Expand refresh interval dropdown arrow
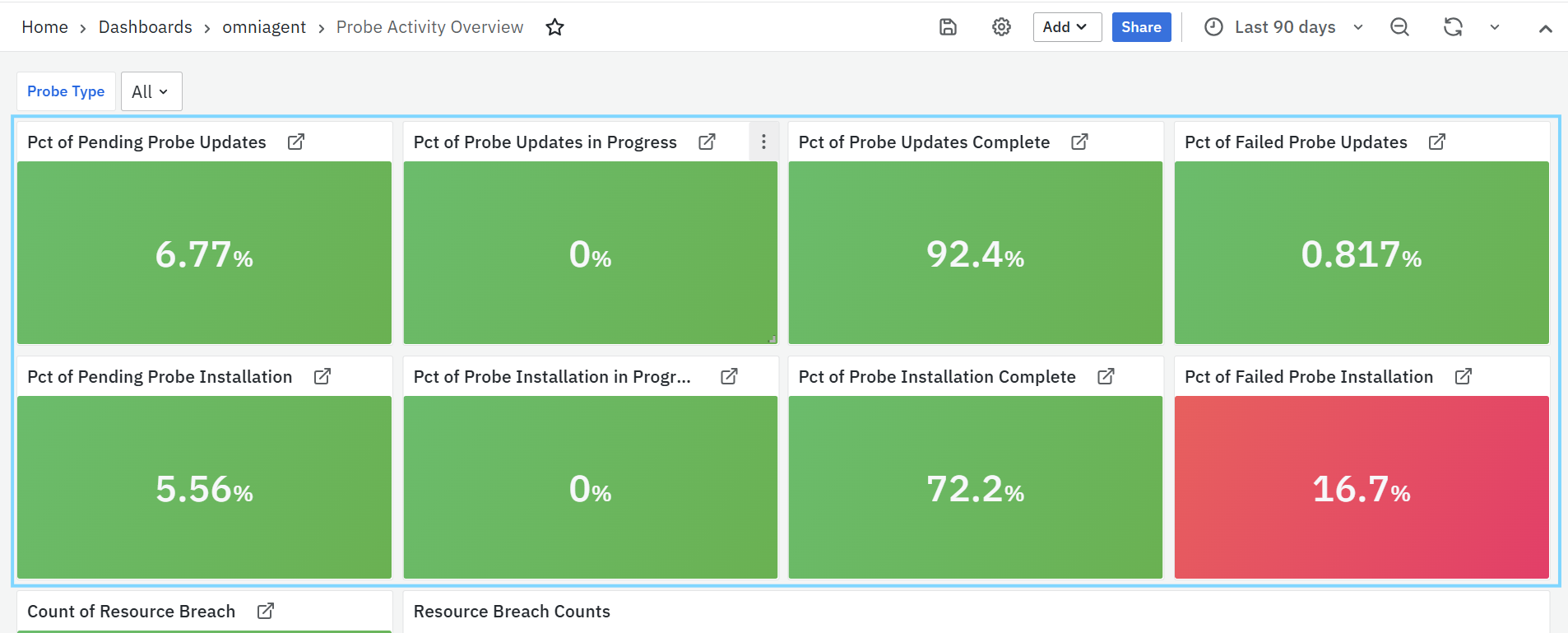Screen dimensions: 1568x633 click(x=1494, y=27)
